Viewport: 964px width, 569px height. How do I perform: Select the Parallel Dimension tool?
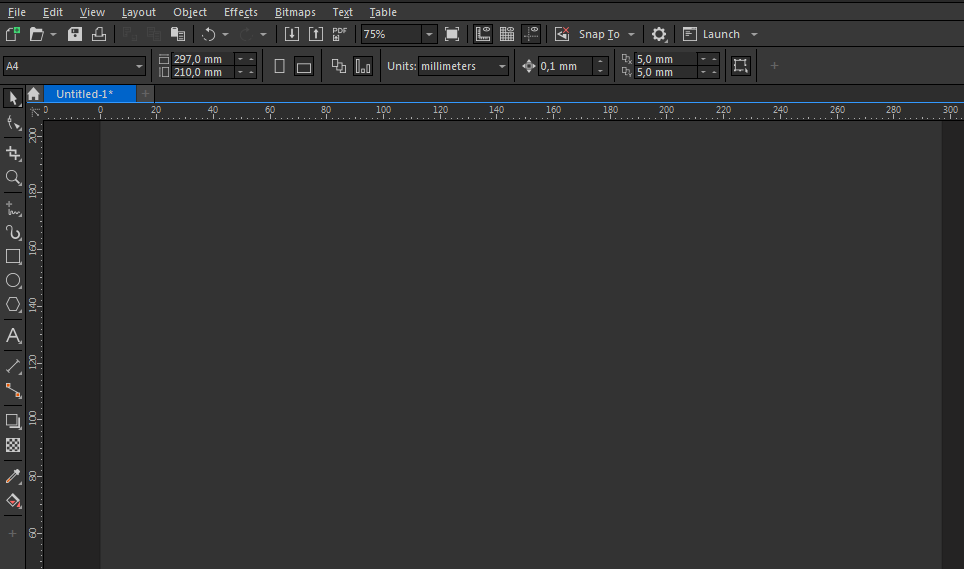(x=13, y=366)
